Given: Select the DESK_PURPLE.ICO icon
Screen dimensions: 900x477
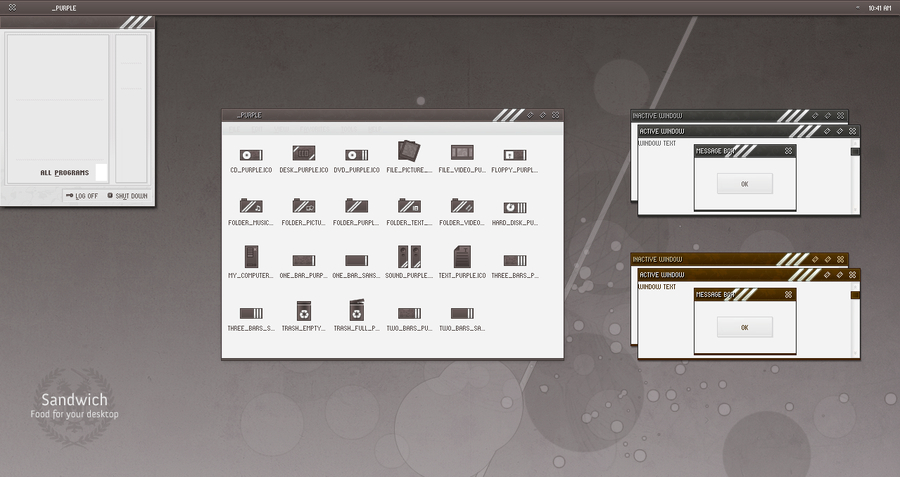Looking at the screenshot, I should 304,153.
